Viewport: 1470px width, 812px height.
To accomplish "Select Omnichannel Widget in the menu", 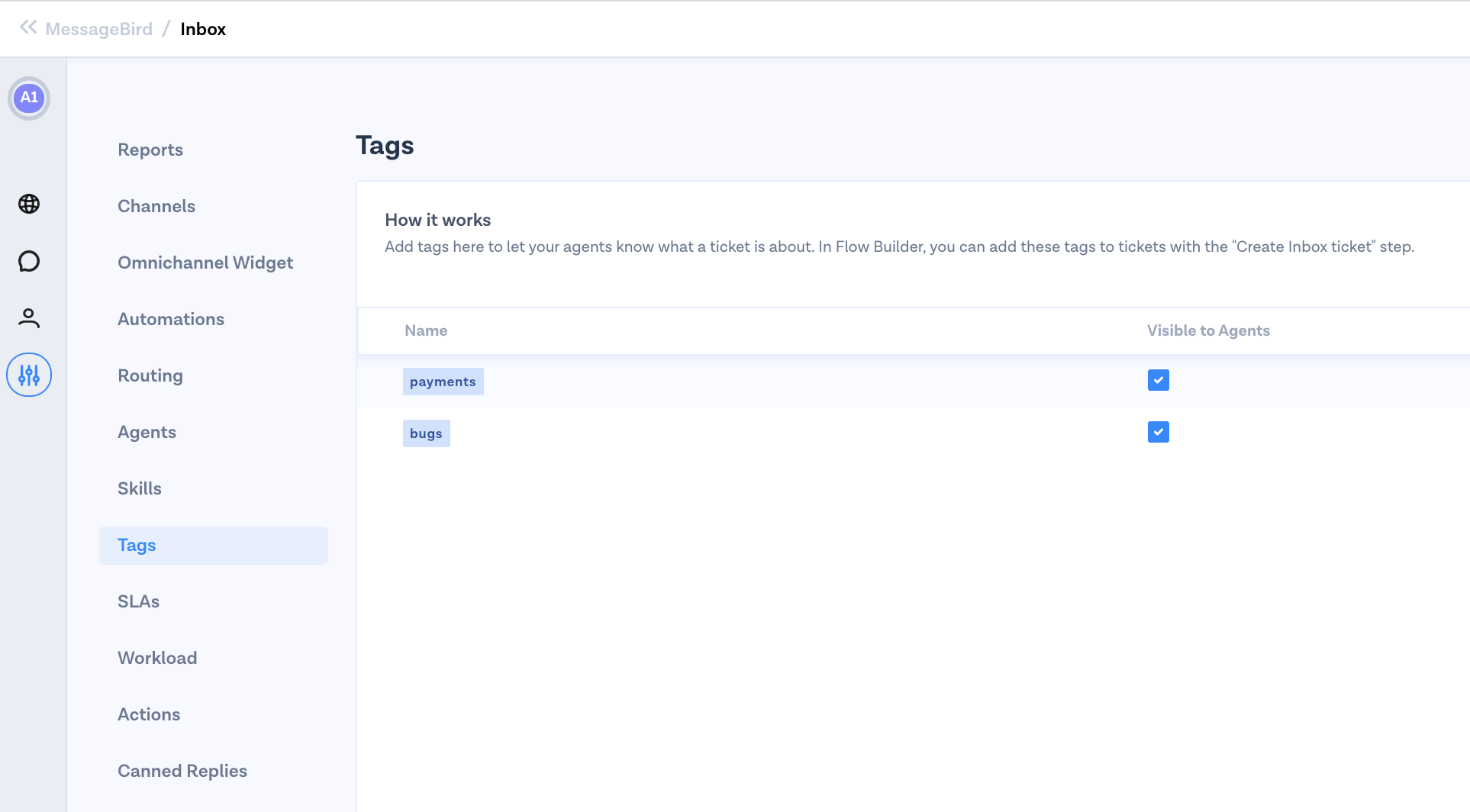I will point(205,263).
